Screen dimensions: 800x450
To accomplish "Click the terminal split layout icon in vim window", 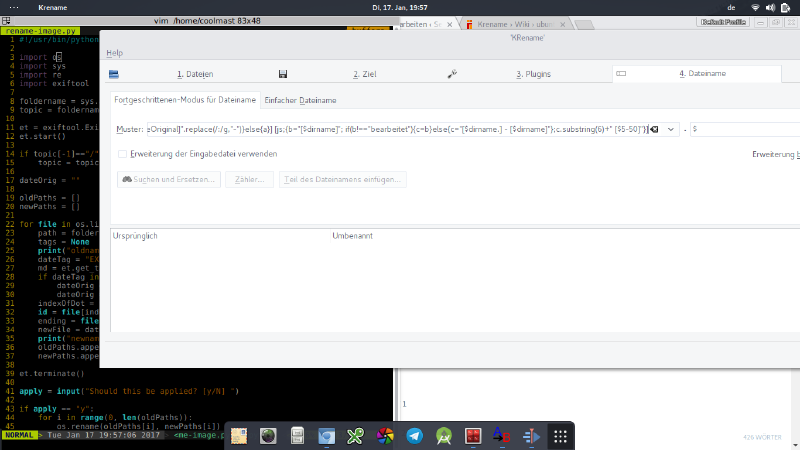I will 6,21.
